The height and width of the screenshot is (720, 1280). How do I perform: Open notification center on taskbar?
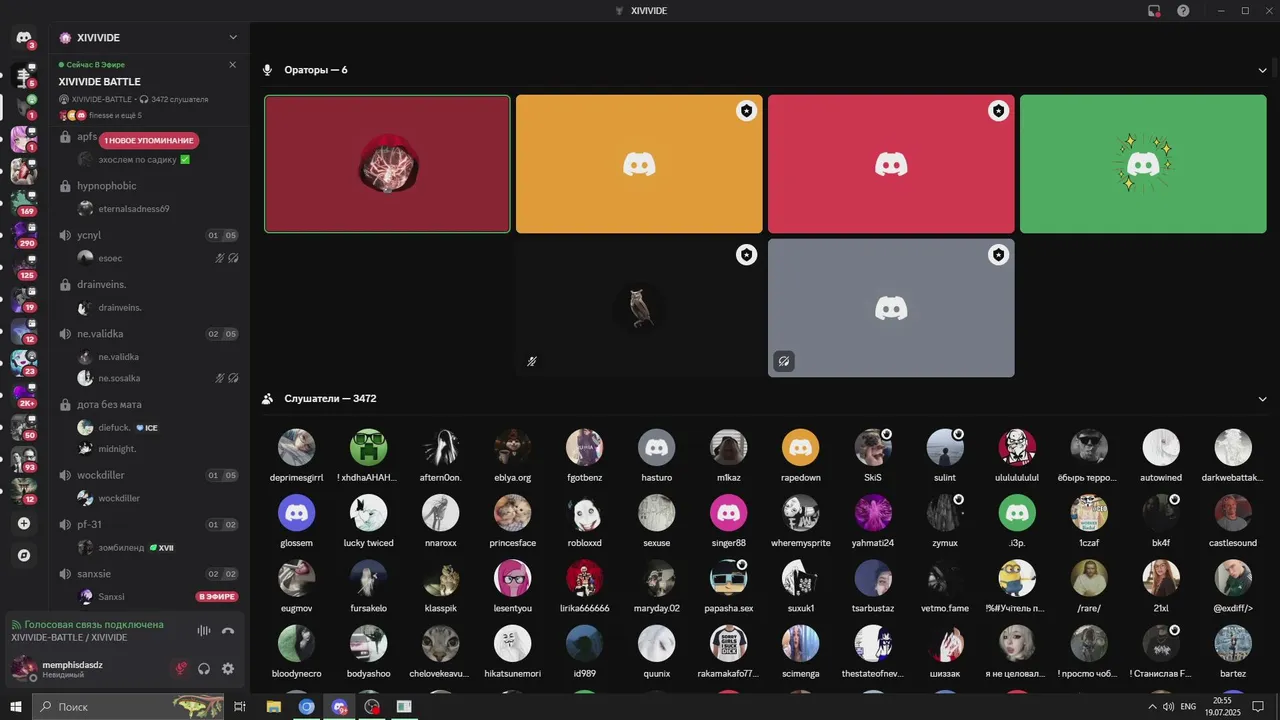point(1258,707)
